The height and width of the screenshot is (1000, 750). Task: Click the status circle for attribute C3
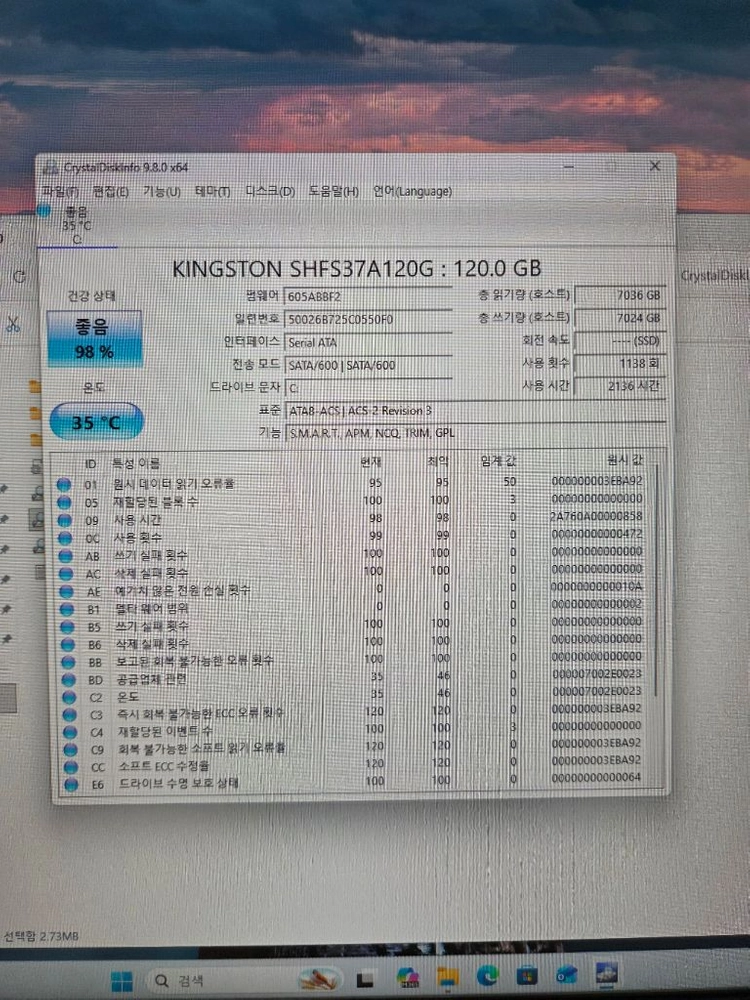[70, 715]
